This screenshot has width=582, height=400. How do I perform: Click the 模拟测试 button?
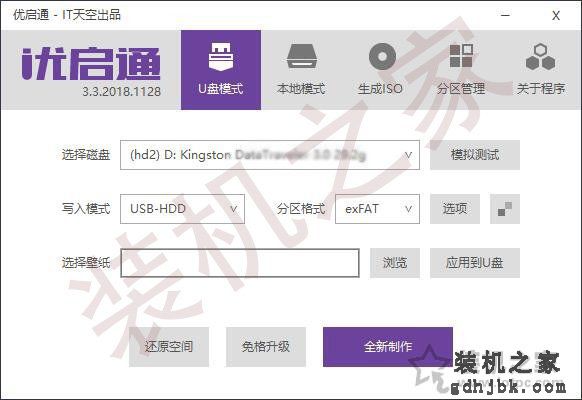pyautogui.click(x=475, y=155)
